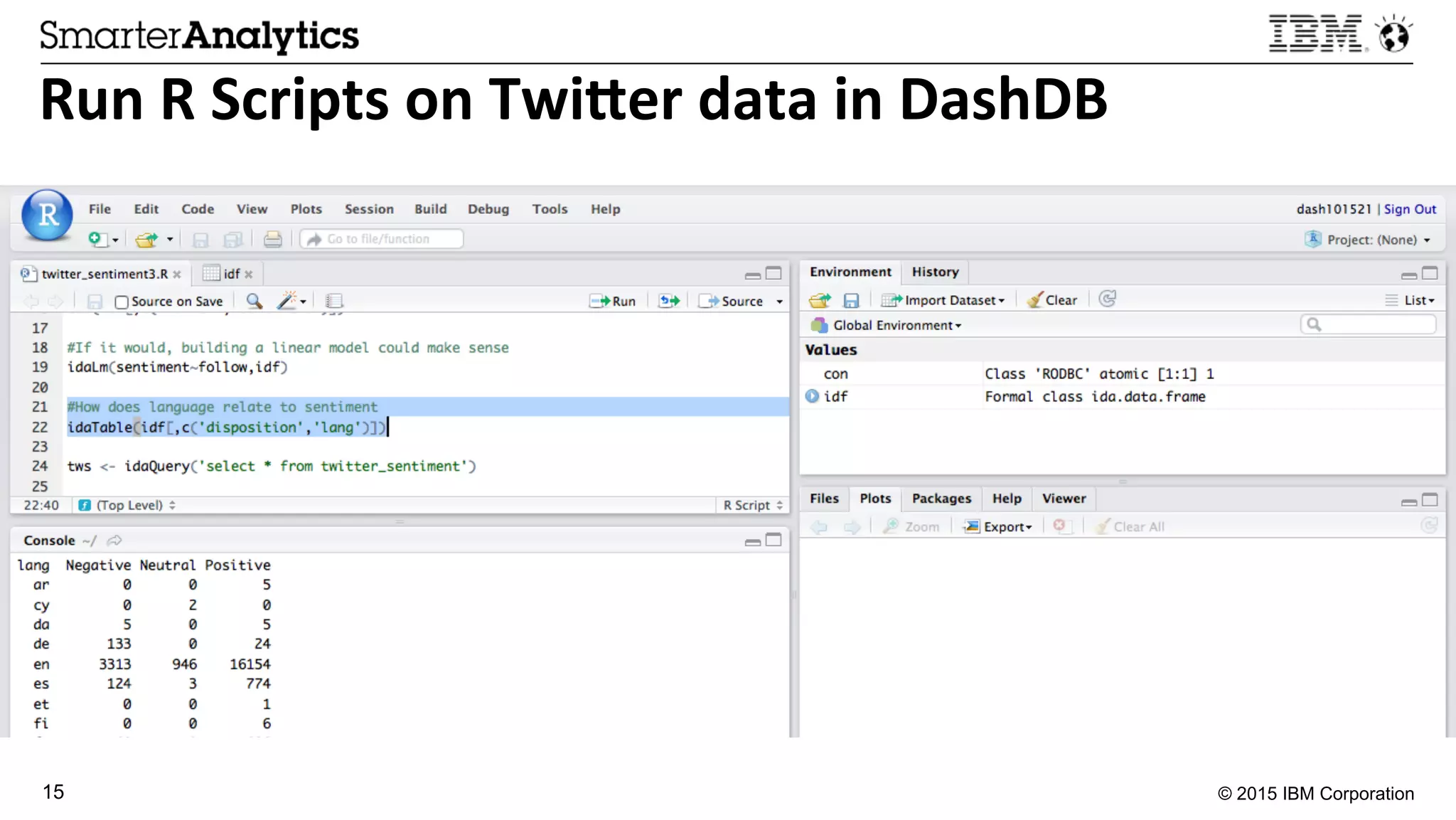The width and height of the screenshot is (1456, 820).
Task: Close the twitter_sentiment3.R tab
Action: 177,275
